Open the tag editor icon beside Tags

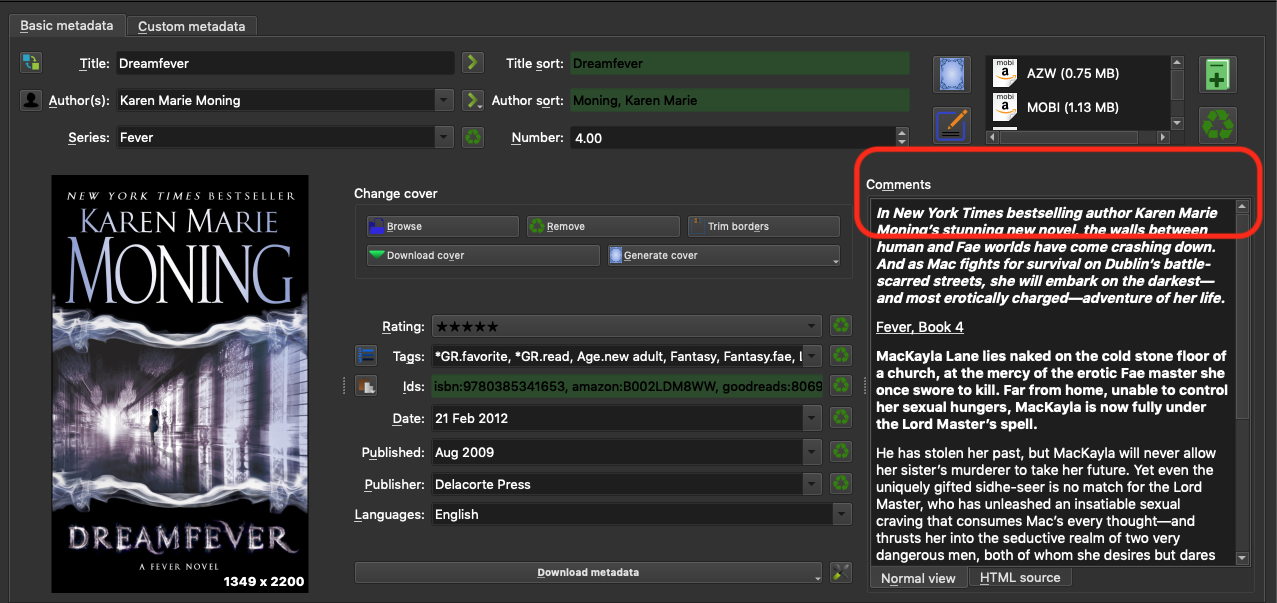point(365,355)
